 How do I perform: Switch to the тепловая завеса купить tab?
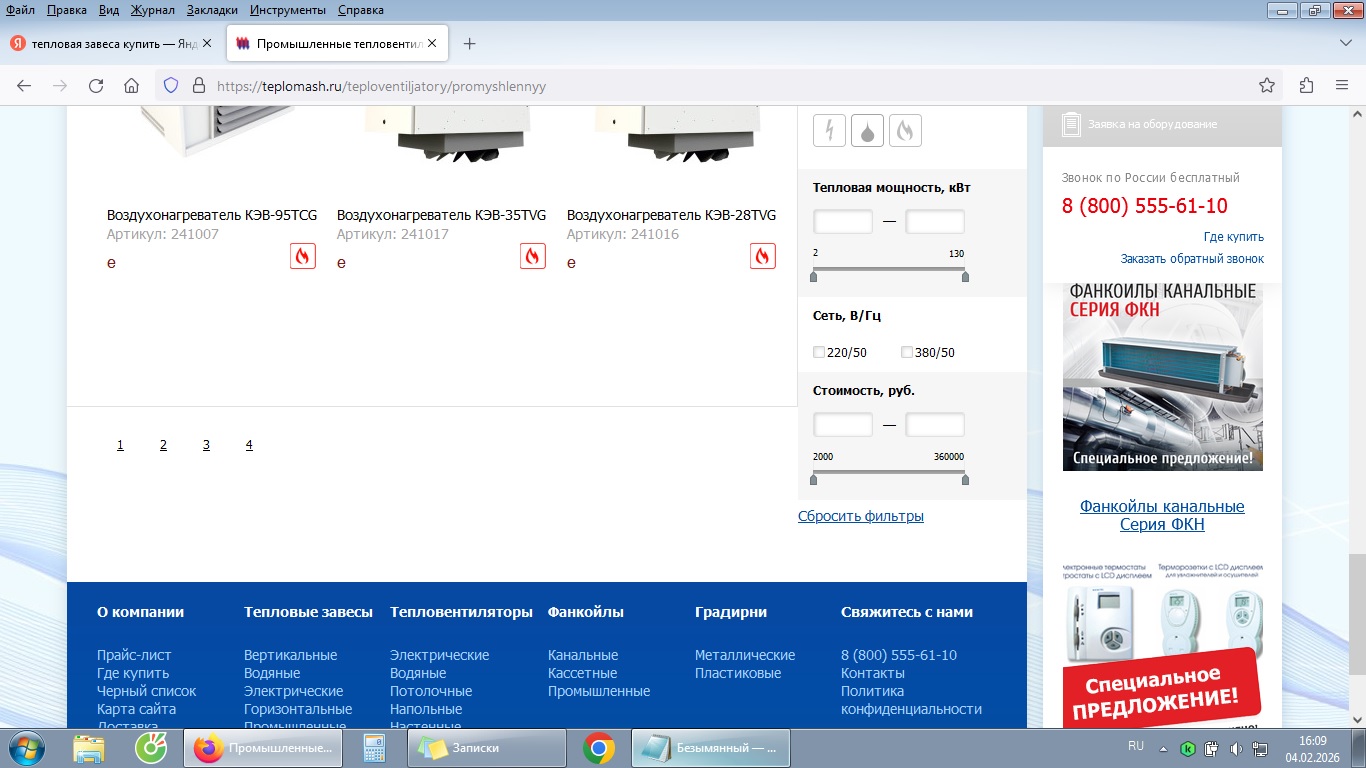[x=110, y=44]
